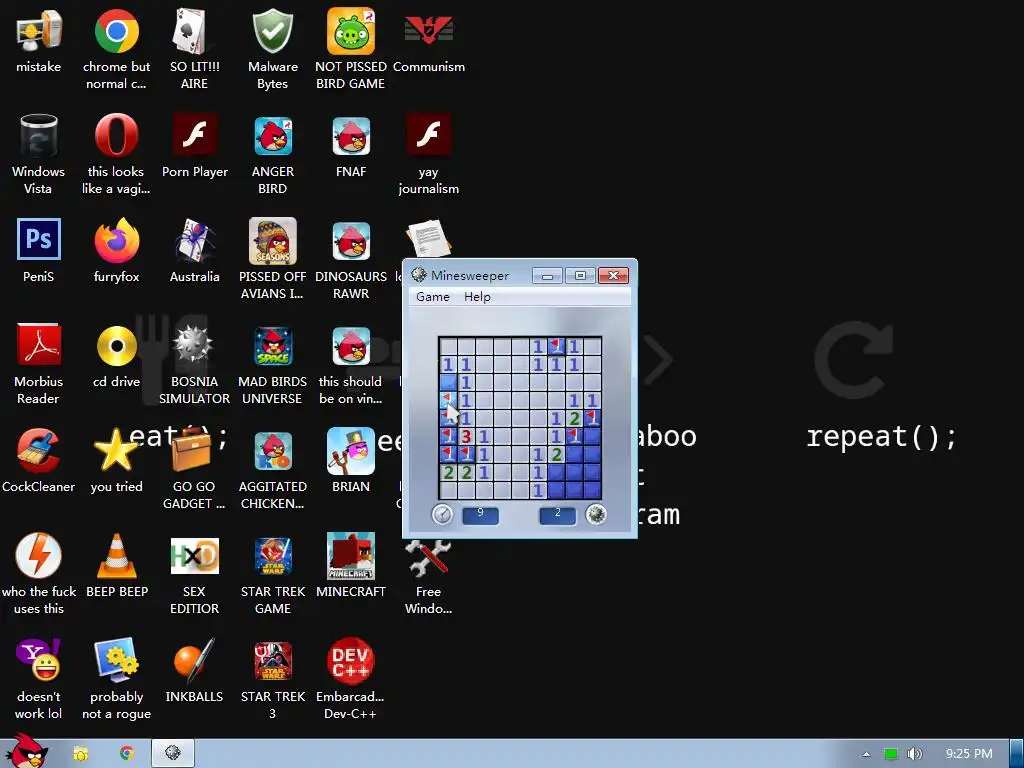
Task: Open Chrome from the taskbar
Action: 127,754
